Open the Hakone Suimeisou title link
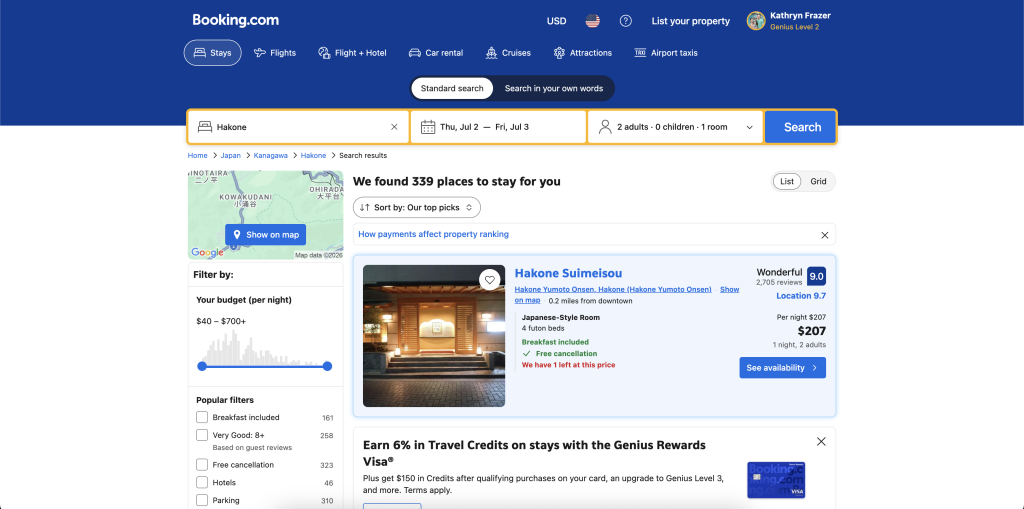 click(x=568, y=273)
